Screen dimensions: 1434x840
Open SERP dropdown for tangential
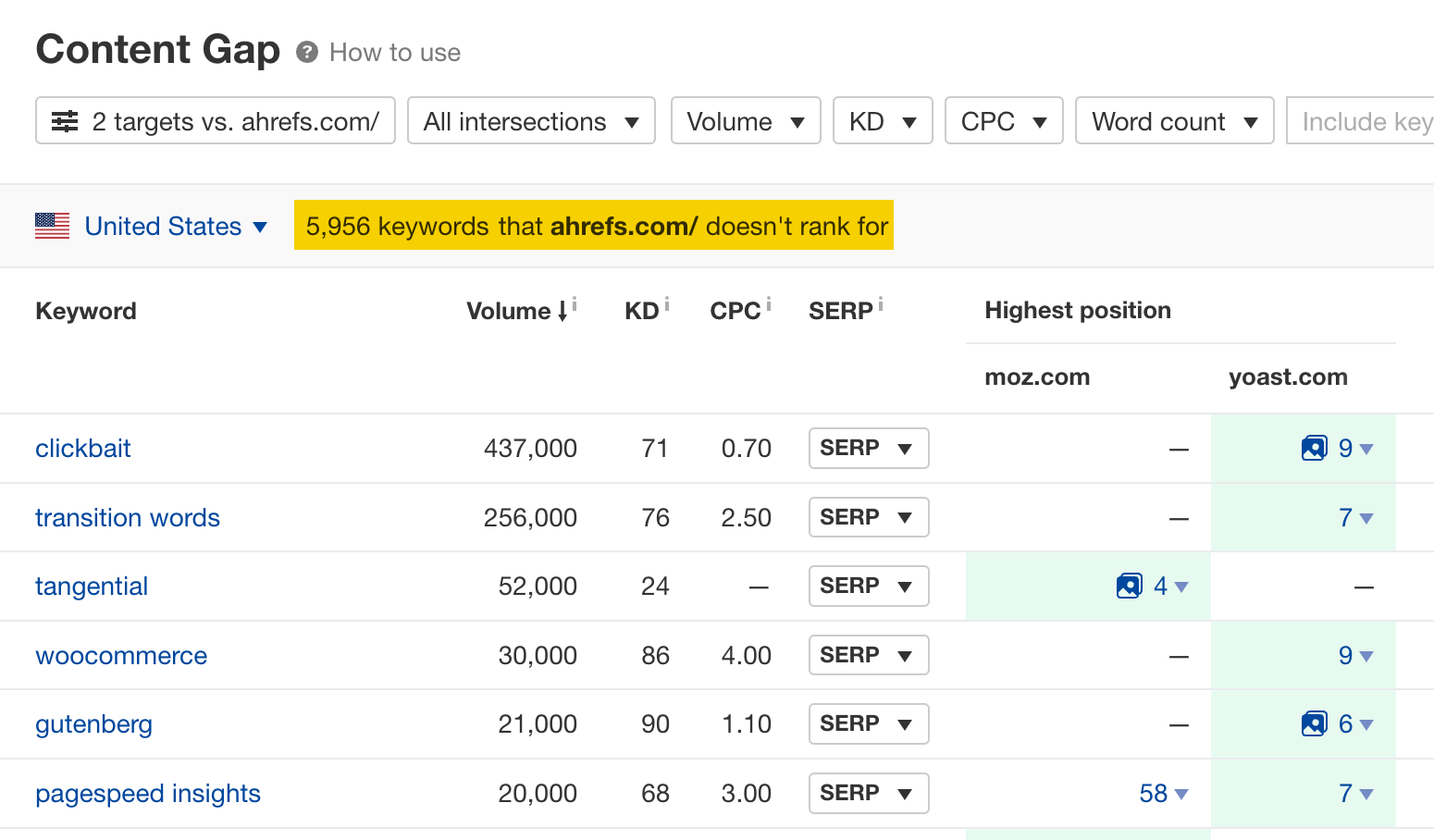pyautogui.click(x=869, y=586)
